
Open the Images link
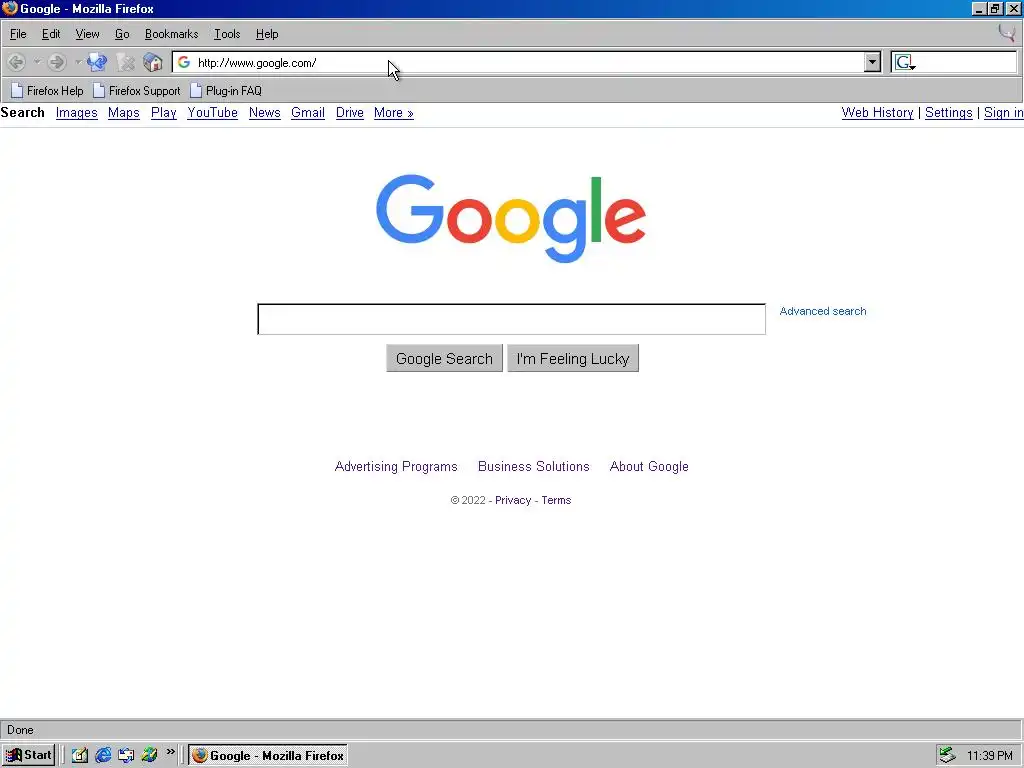(x=76, y=113)
